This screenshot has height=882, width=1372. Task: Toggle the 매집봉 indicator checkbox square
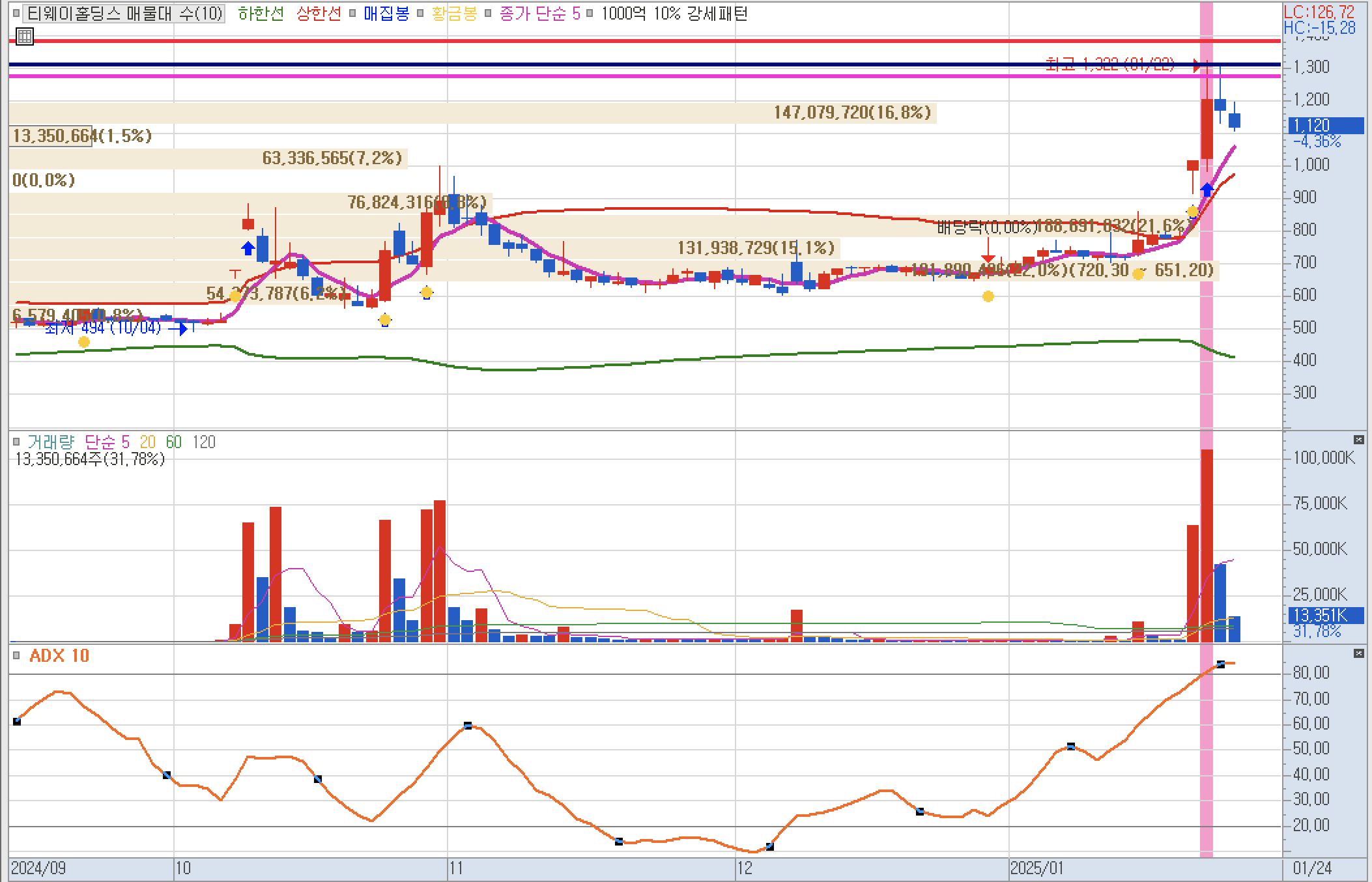pyautogui.click(x=352, y=14)
